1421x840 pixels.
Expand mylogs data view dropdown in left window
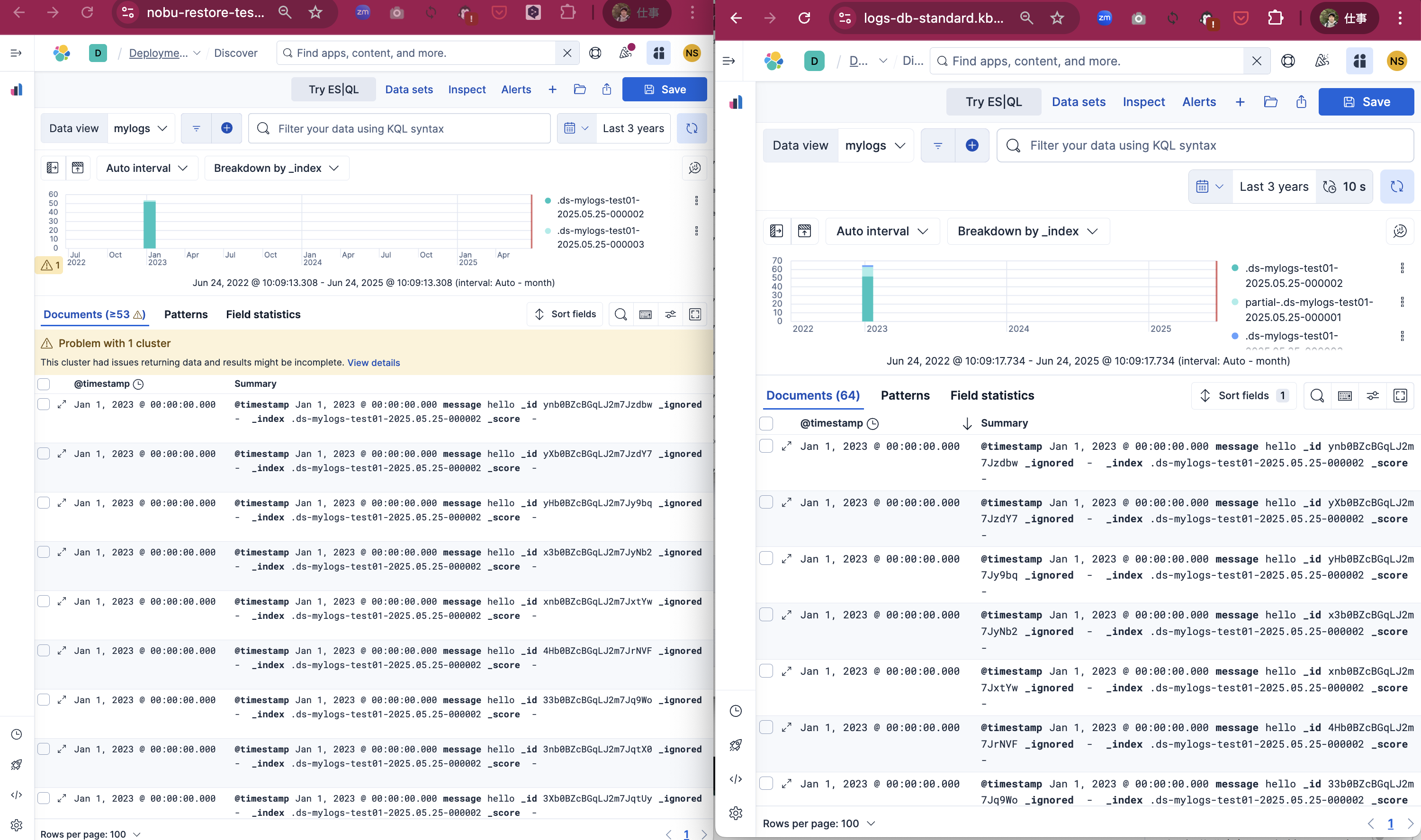pyautogui.click(x=141, y=128)
